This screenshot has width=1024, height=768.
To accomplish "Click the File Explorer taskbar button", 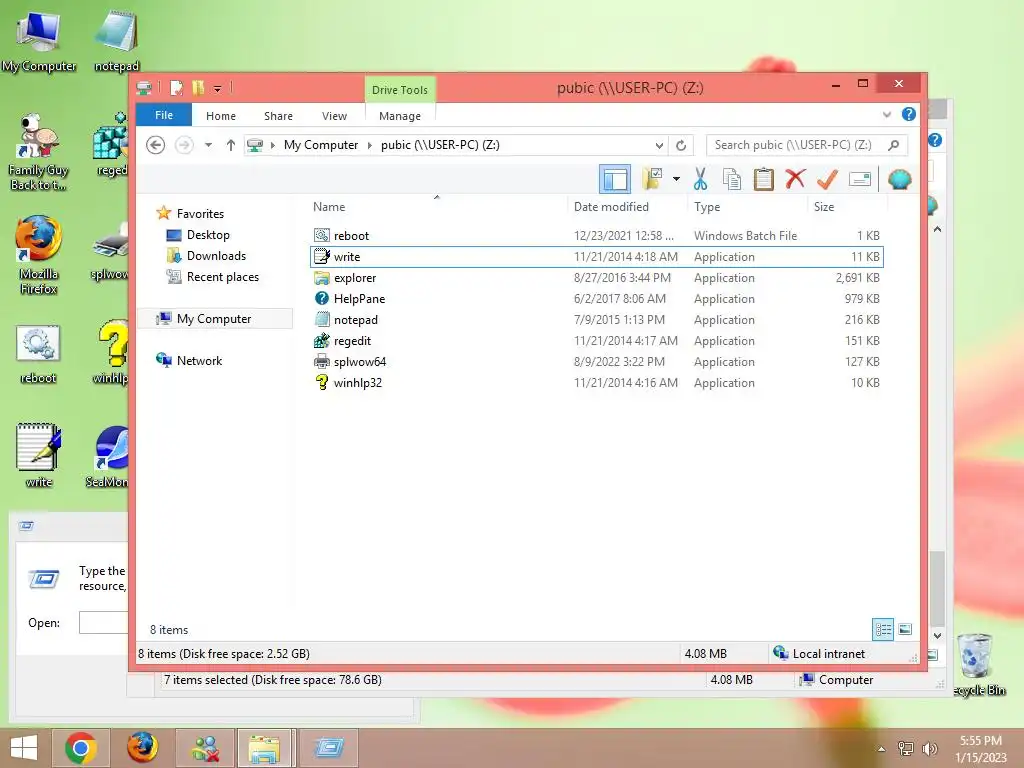I will (x=264, y=748).
